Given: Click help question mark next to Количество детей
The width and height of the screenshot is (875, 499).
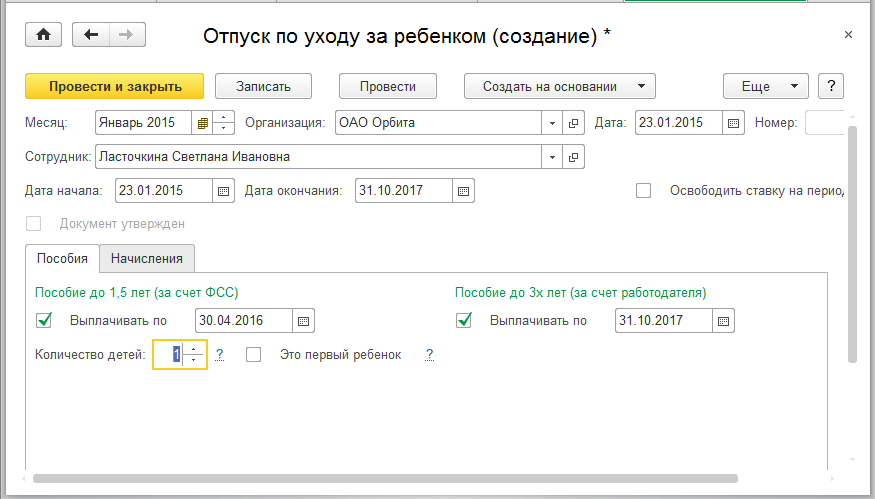Looking at the screenshot, I should coord(220,354).
